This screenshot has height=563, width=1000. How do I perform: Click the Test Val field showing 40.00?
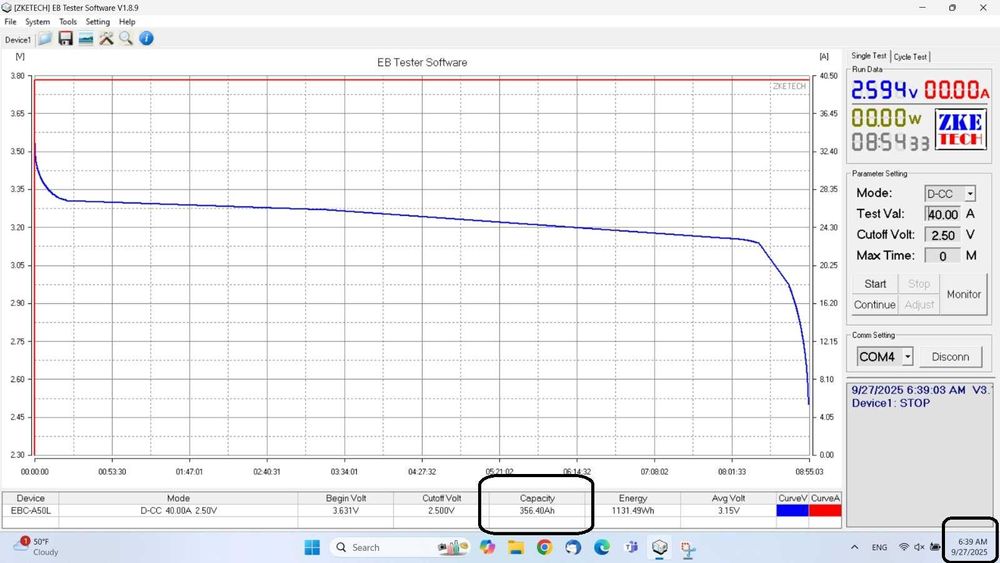point(943,214)
